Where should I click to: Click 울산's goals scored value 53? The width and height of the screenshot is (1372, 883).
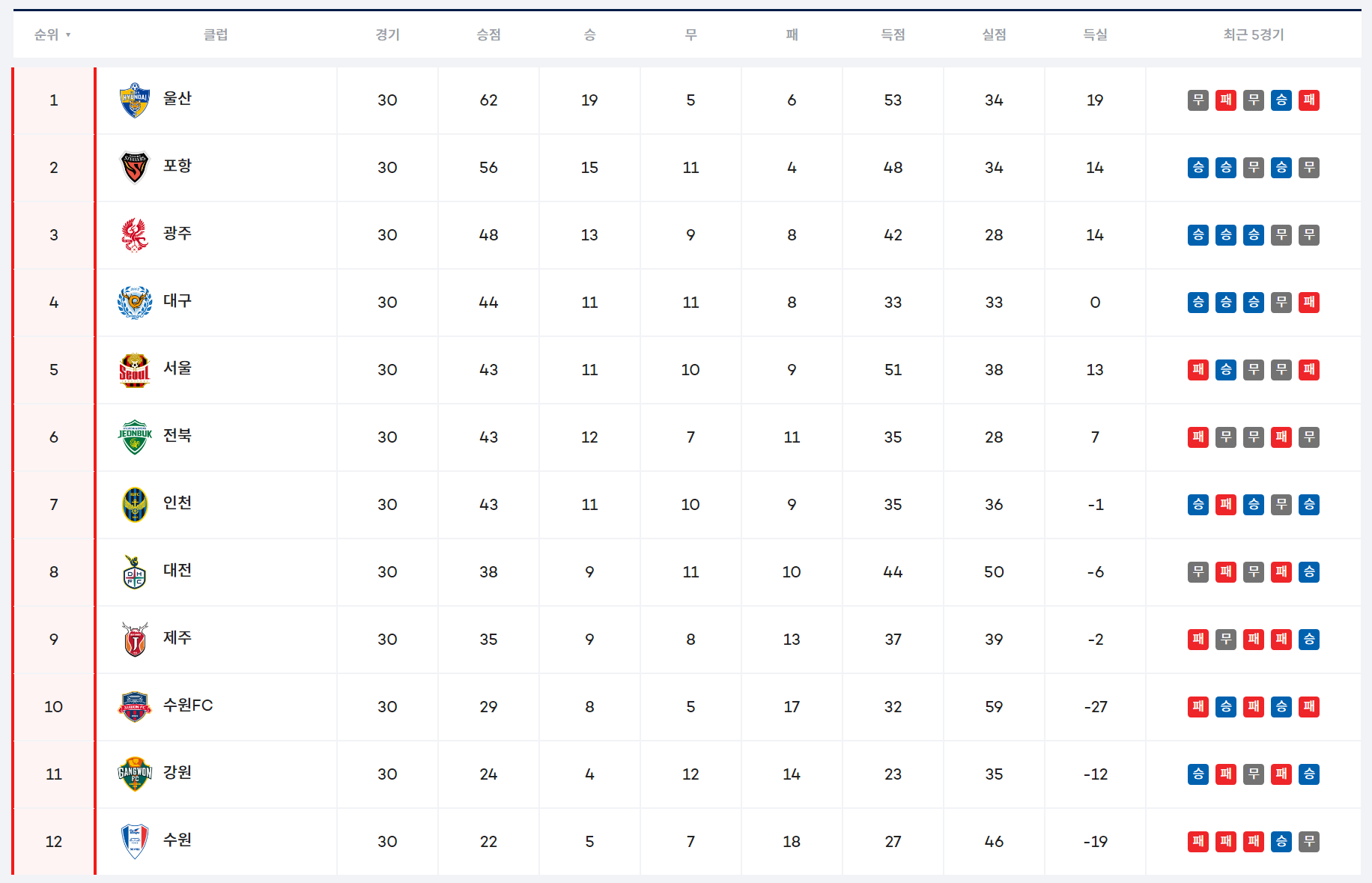(x=893, y=100)
